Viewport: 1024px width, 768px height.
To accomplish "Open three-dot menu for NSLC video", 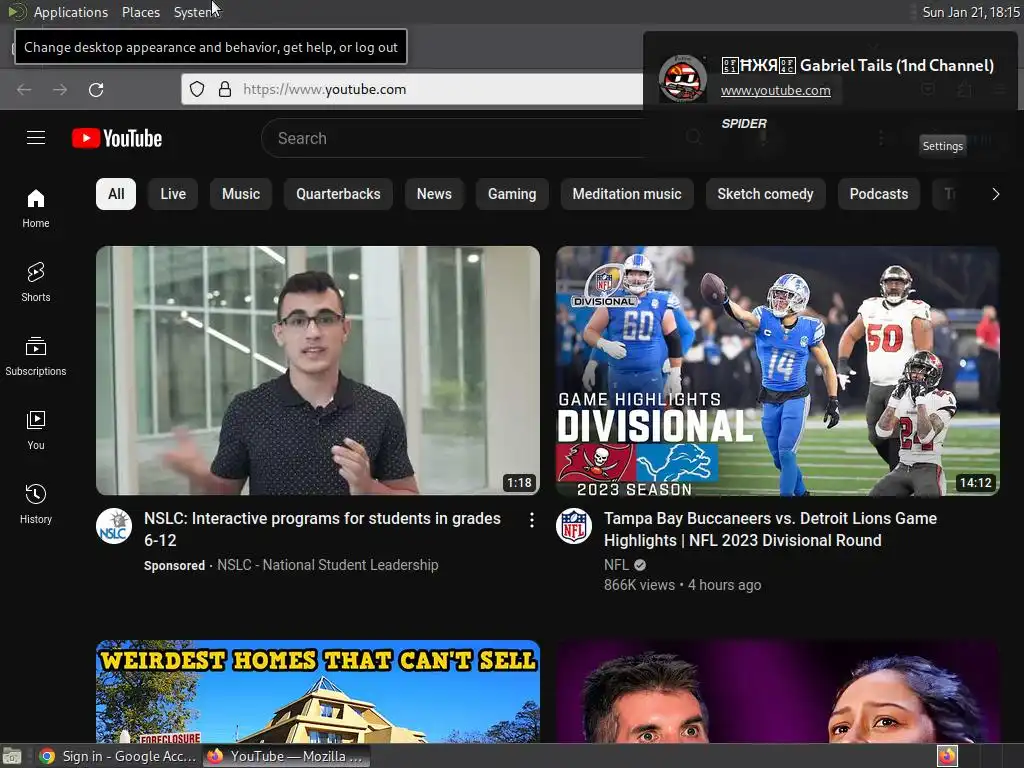I will click(x=532, y=519).
